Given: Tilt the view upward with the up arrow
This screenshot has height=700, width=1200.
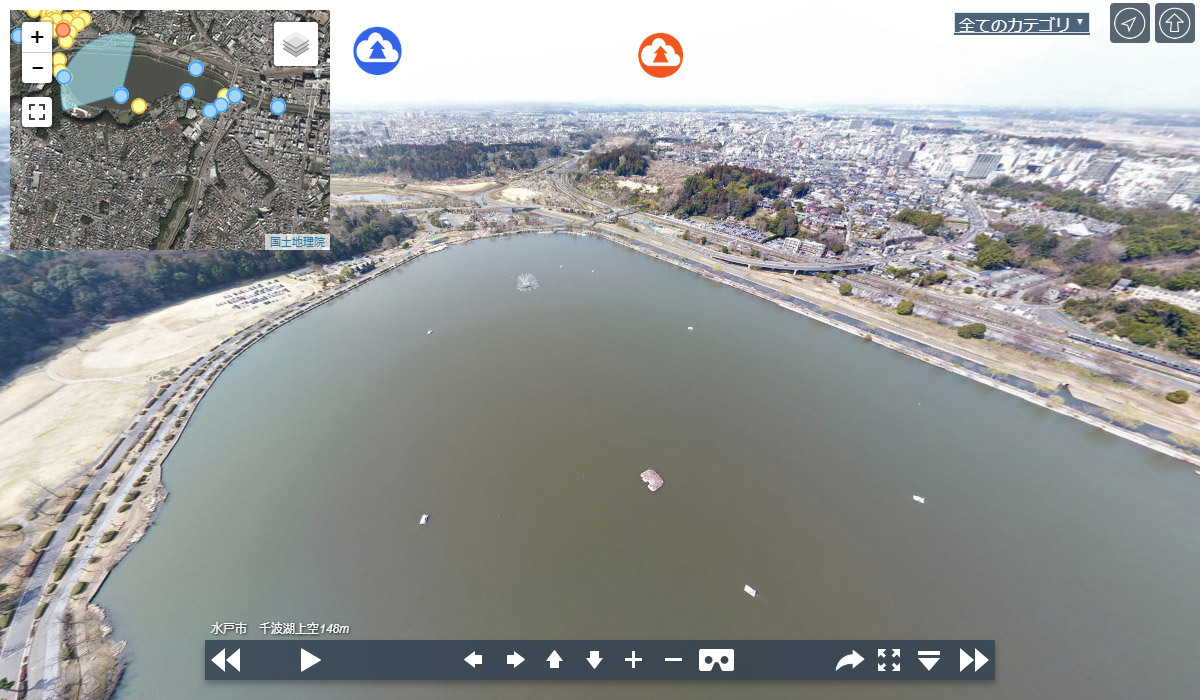Looking at the screenshot, I should [x=554, y=660].
